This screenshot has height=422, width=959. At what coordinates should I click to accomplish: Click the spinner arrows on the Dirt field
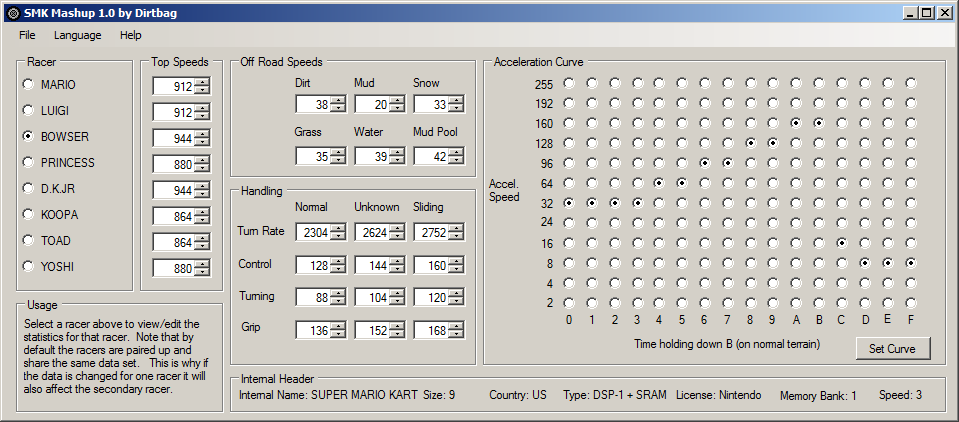pos(338,105)
